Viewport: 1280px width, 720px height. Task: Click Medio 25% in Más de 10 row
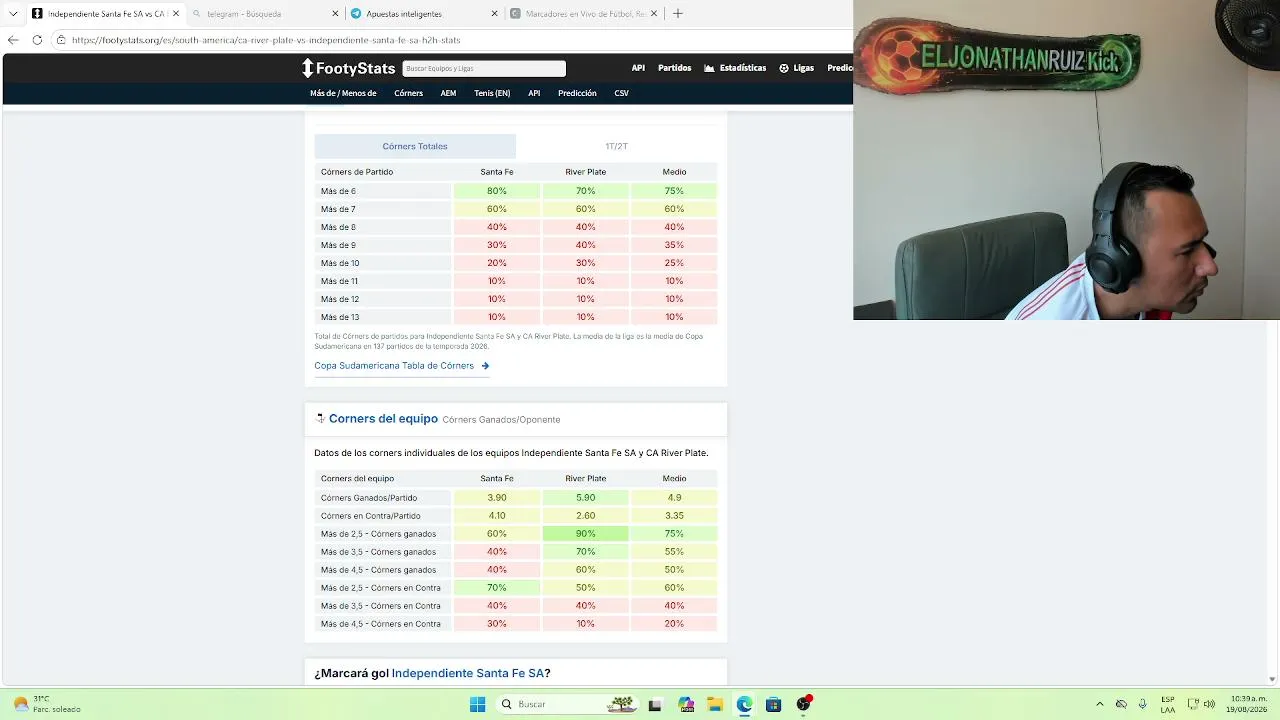tap(674, 263)
